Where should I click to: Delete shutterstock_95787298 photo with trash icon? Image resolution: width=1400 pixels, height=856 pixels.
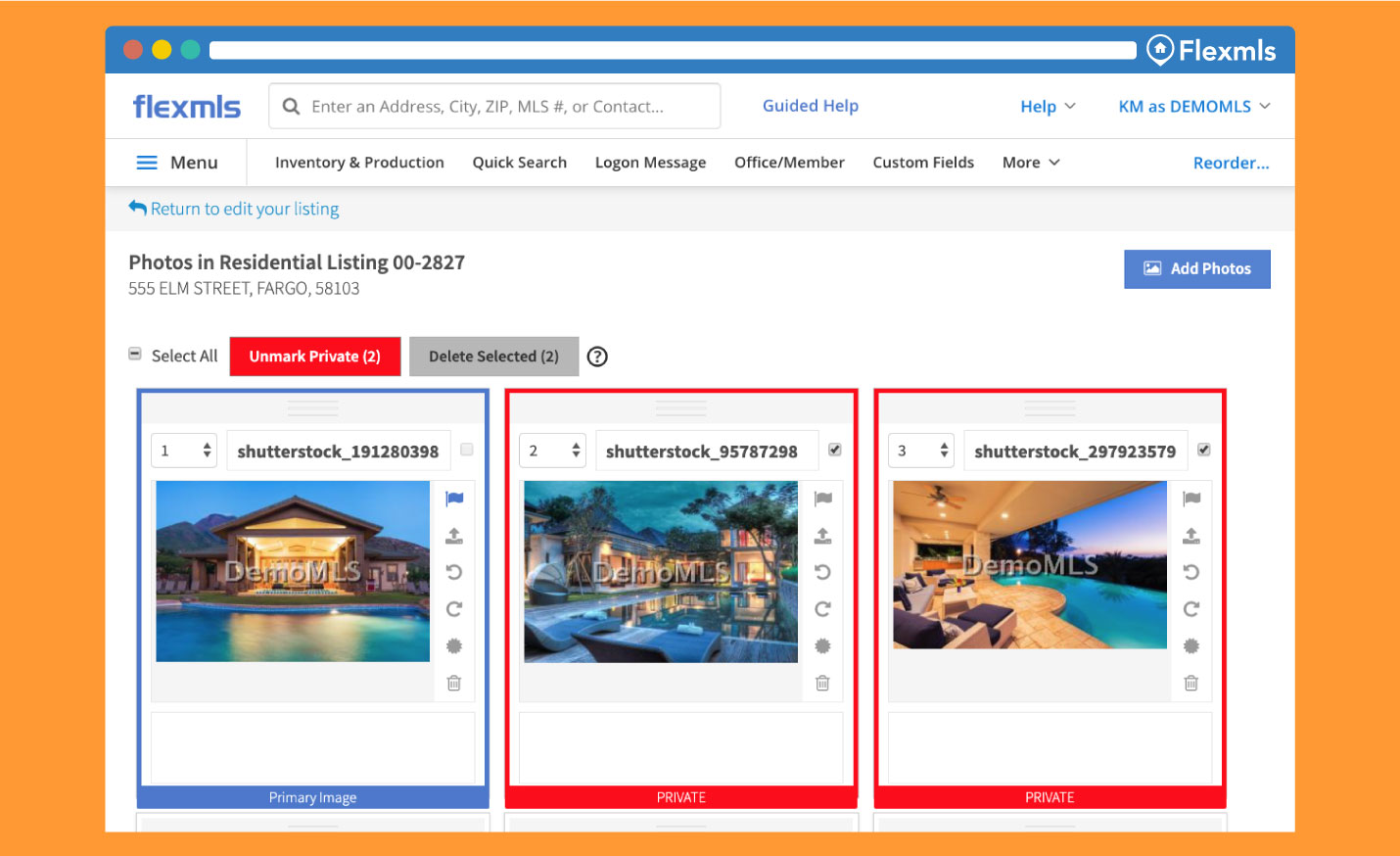click(822, 683)
